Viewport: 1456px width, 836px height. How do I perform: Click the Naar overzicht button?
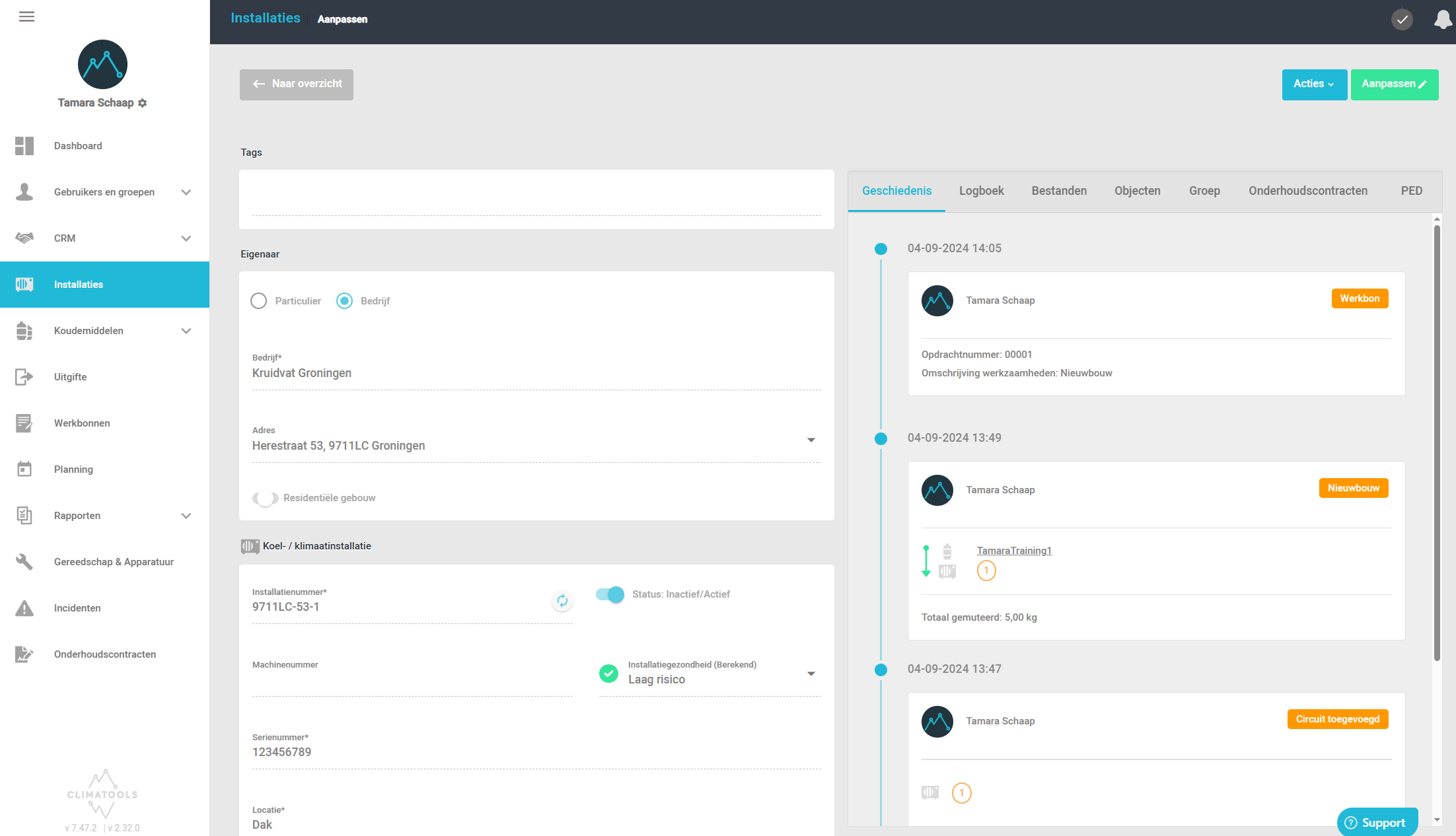click(297, 85)
